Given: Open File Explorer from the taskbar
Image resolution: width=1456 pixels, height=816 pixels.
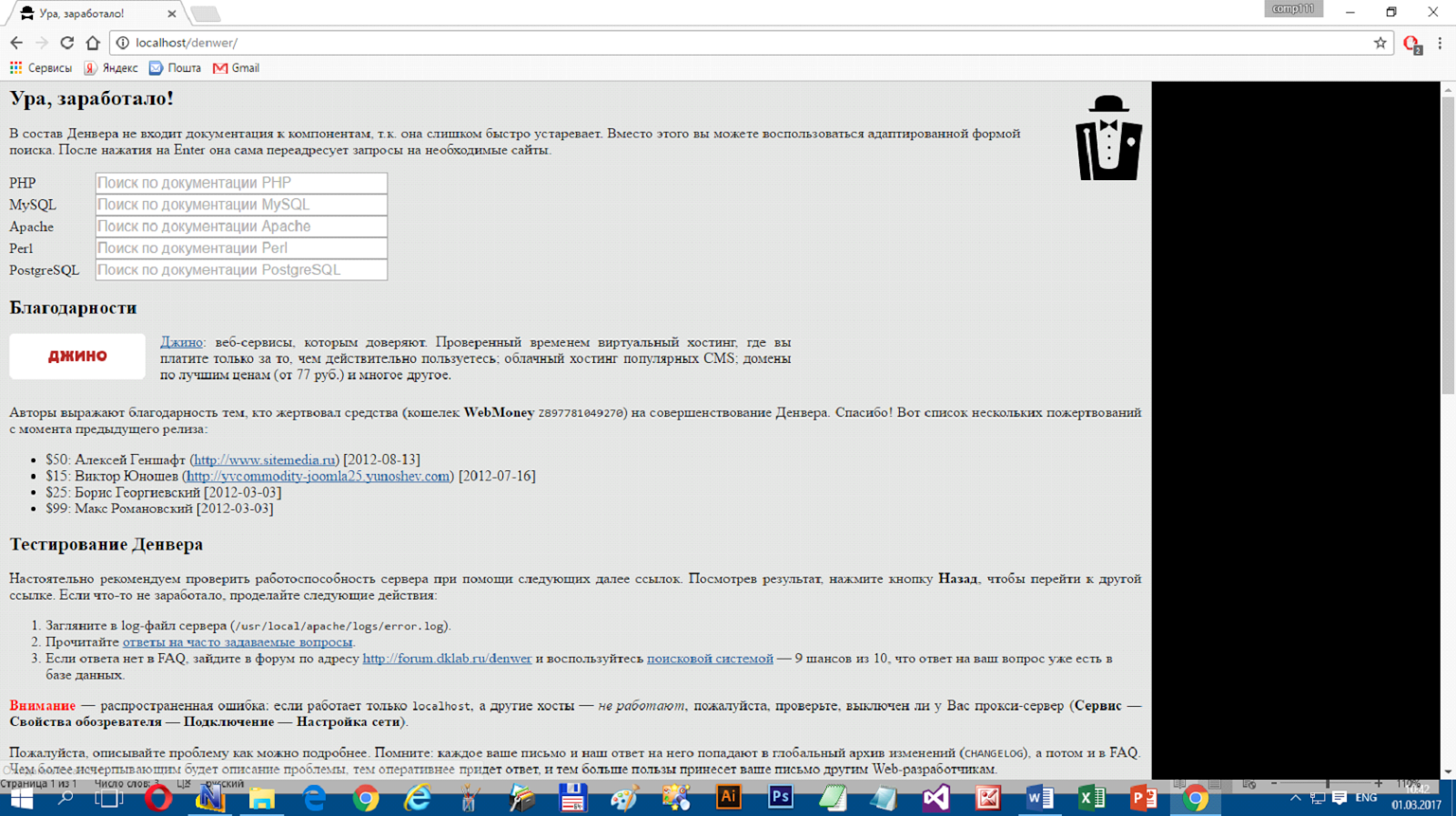Looking at the screenshot, I should coord(262,799).
